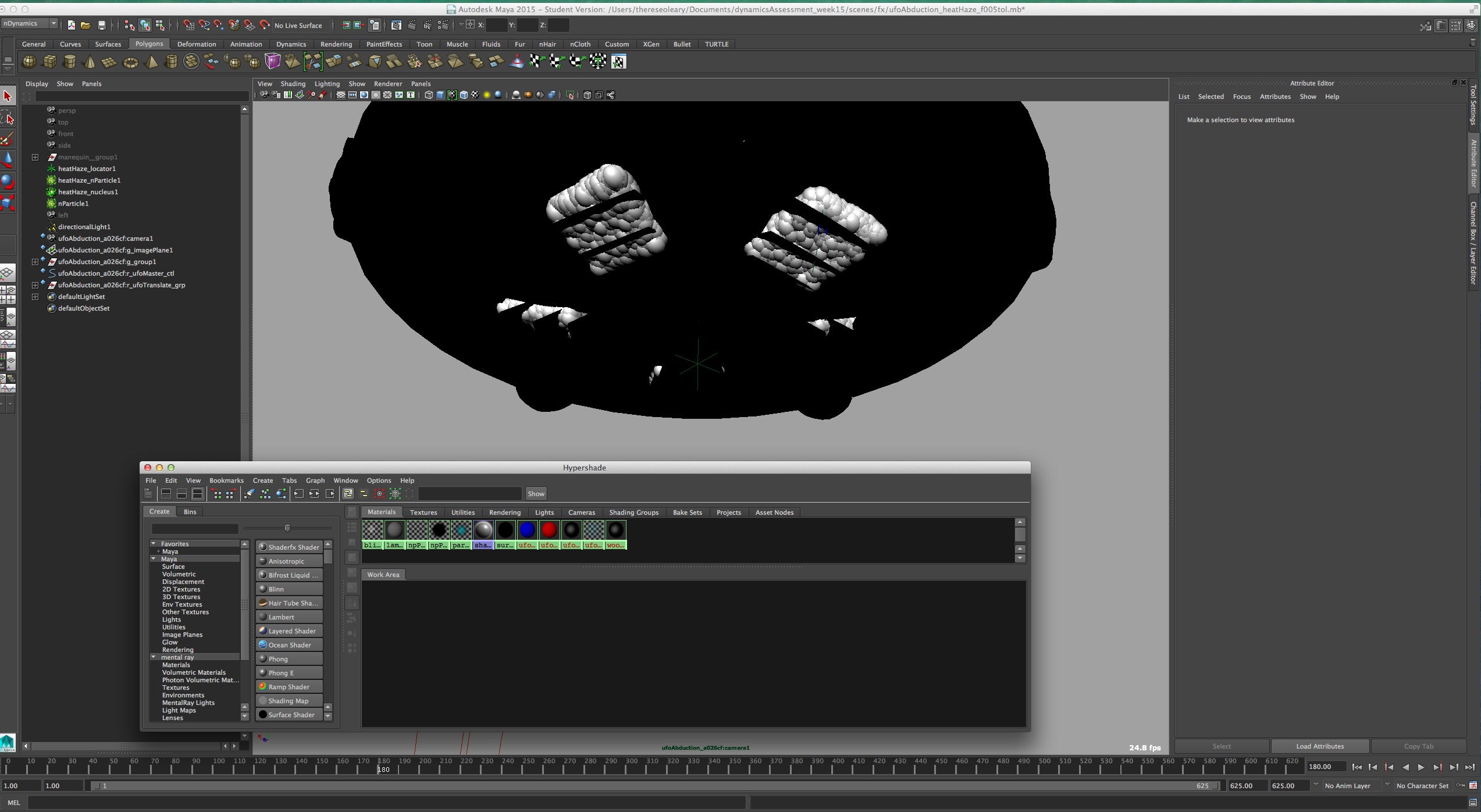
Task: Collapse the mental ray category in Hypershade
Action: click(x=154, y=657)
